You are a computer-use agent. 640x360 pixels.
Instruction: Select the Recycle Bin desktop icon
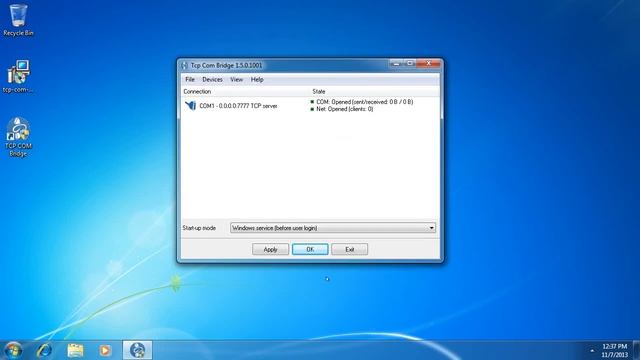[18, 20]
